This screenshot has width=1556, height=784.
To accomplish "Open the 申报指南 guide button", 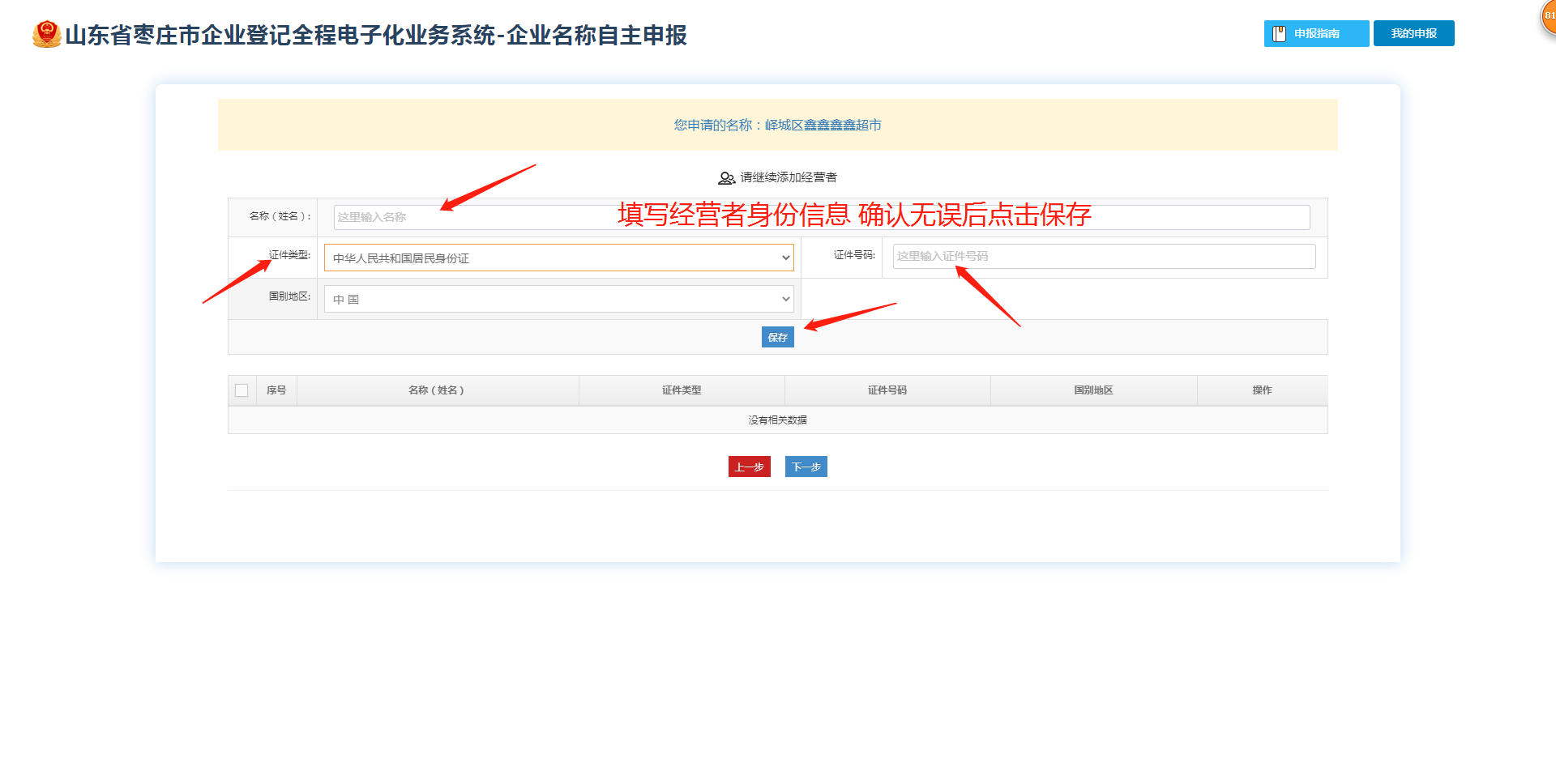I will [1316, 33].
